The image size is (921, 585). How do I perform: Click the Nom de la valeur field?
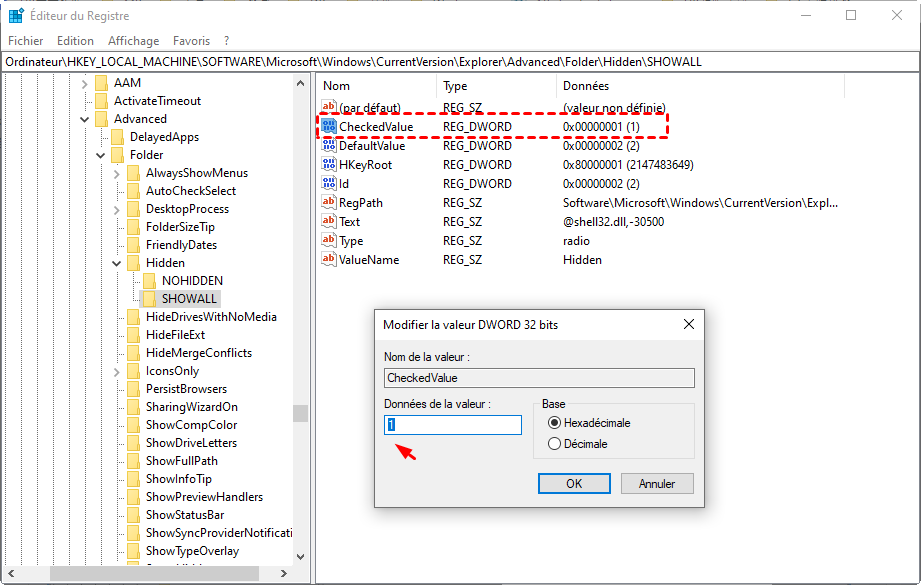(539, 378)
